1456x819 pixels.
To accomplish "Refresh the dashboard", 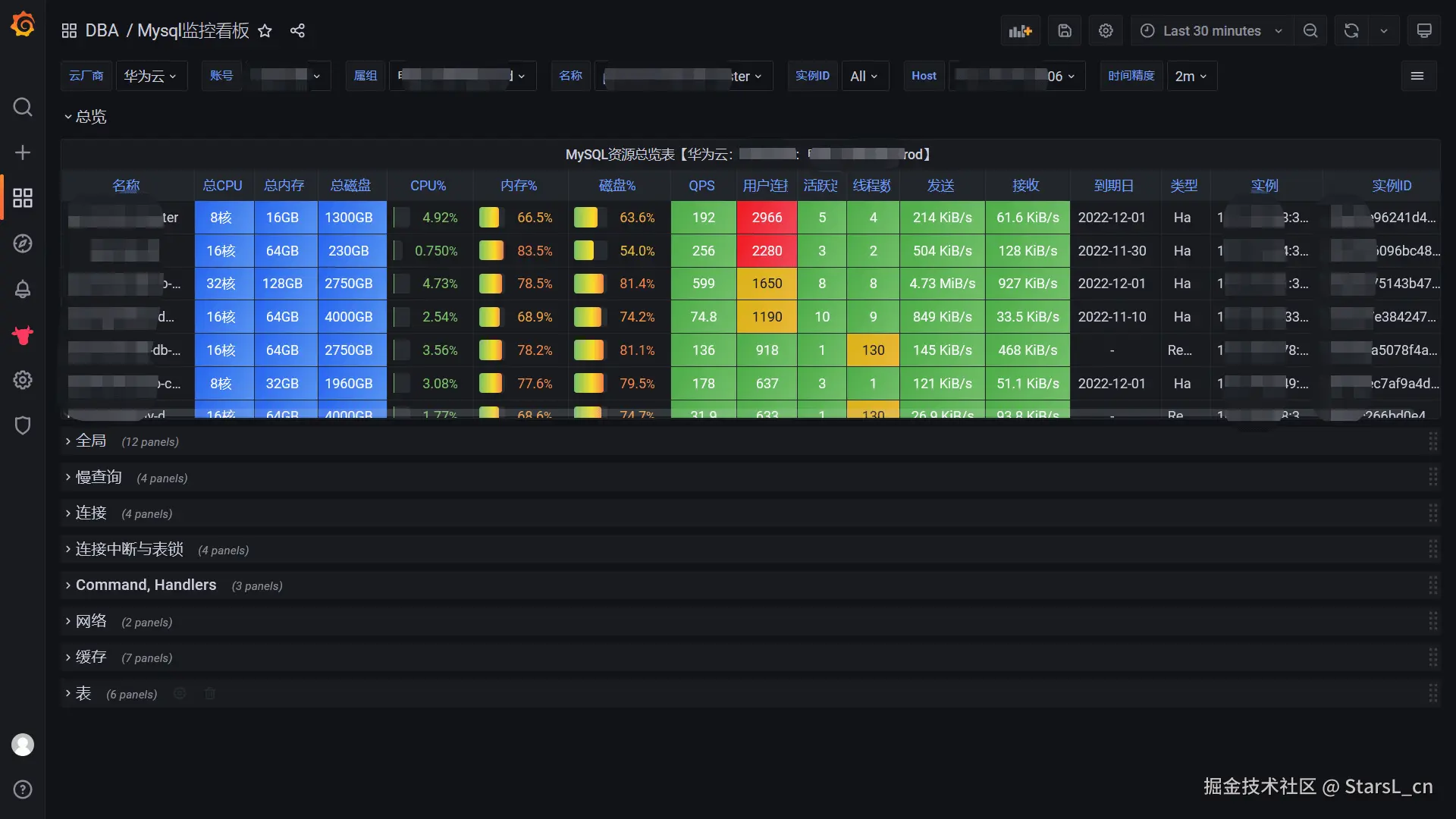I will 1351,31.
